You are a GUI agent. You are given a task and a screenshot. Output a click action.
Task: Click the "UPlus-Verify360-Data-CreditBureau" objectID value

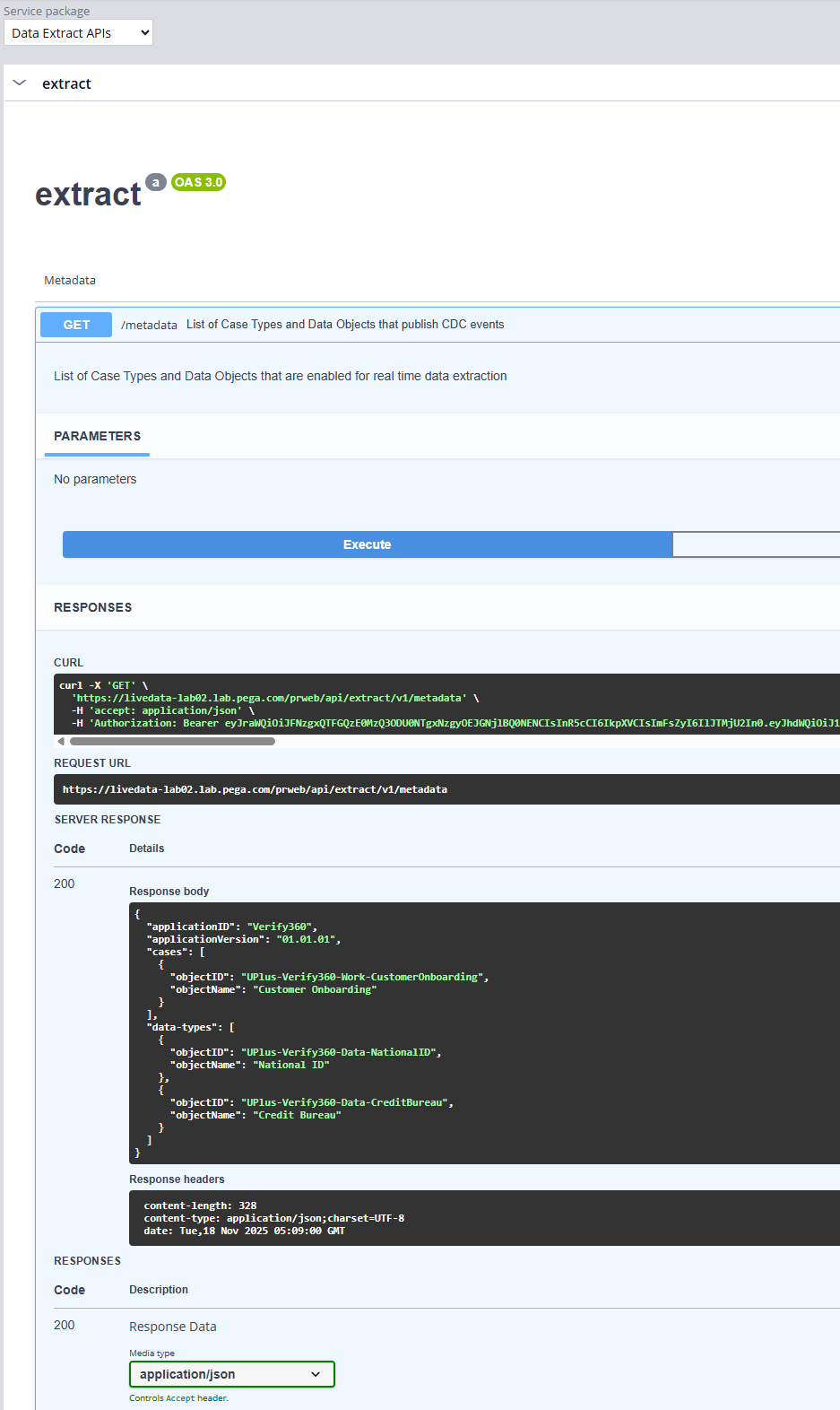pos(344,1102)
